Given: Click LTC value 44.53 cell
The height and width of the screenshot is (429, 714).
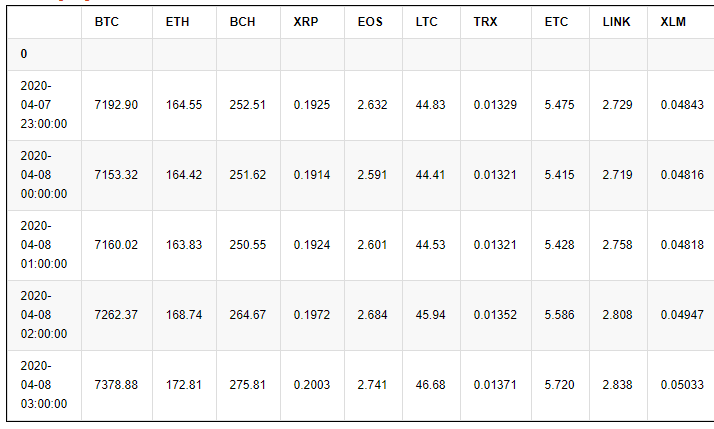Looking at the screenshot, I should click(431, 245).
